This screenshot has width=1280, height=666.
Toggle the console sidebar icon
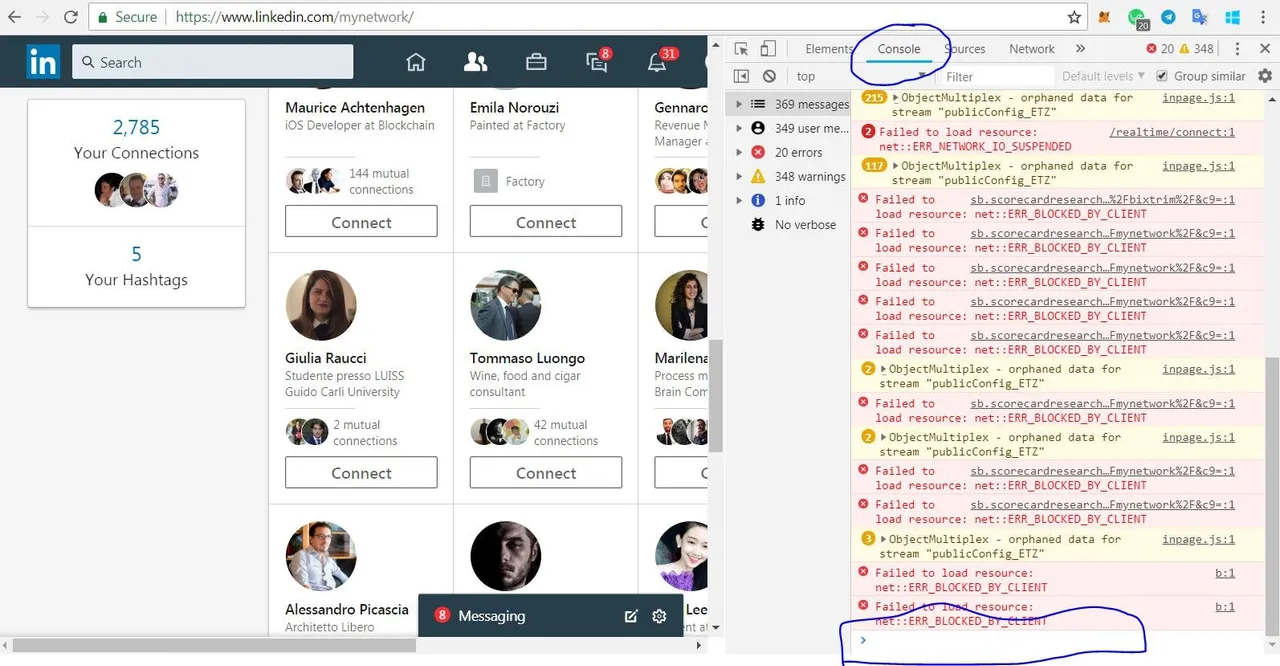[x=741, y=76]
